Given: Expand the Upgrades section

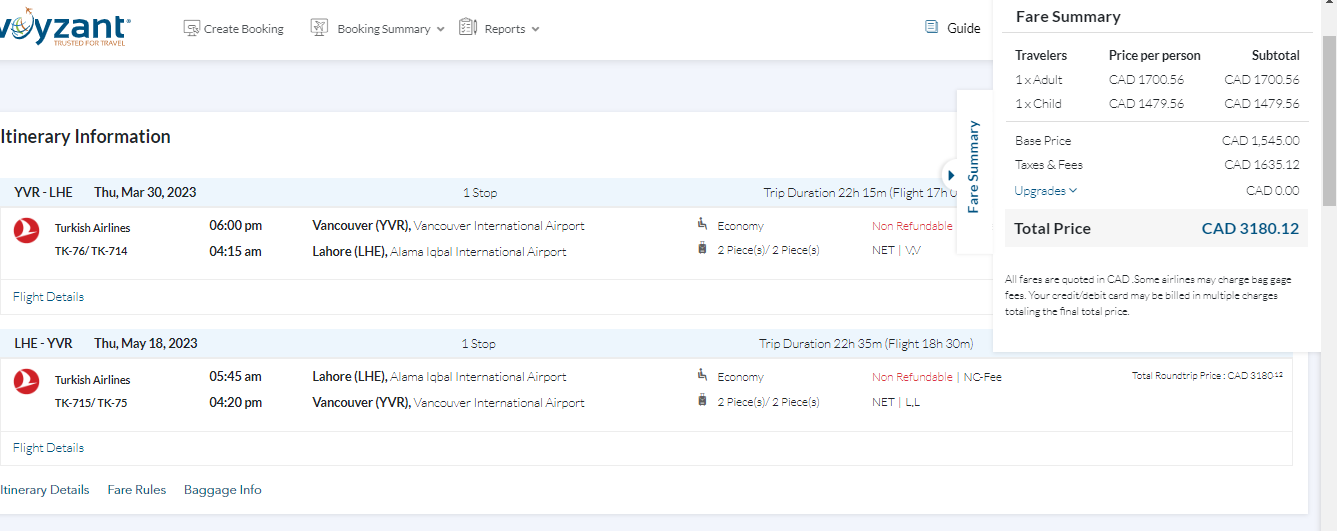Looking at the screenshot, I should click(x=1045, y=191).
